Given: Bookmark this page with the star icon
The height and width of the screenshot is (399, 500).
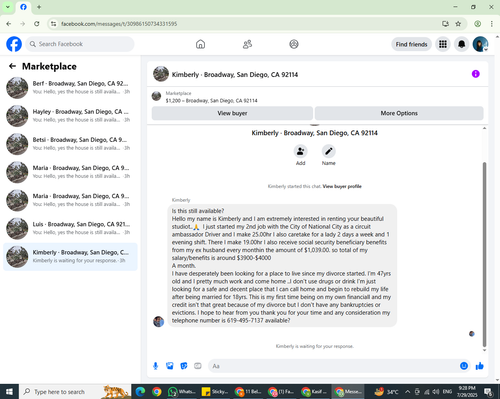Looking at the screenshot, I should tap(458, 24).
